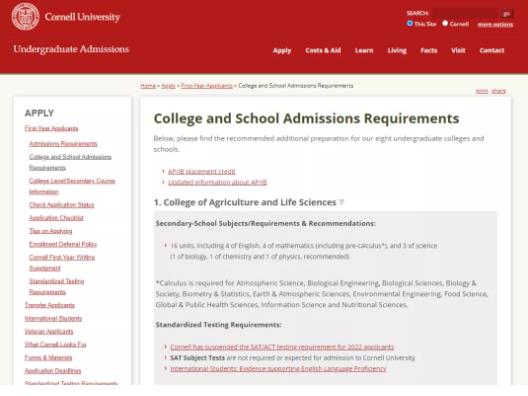Open Application Deadlines sidebar link

click(53, 371)
